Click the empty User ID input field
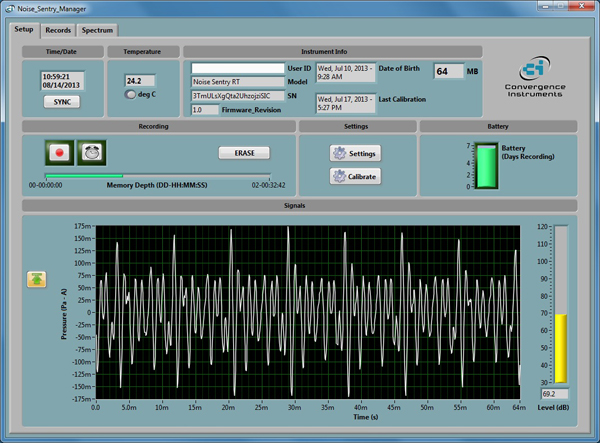 238,68
